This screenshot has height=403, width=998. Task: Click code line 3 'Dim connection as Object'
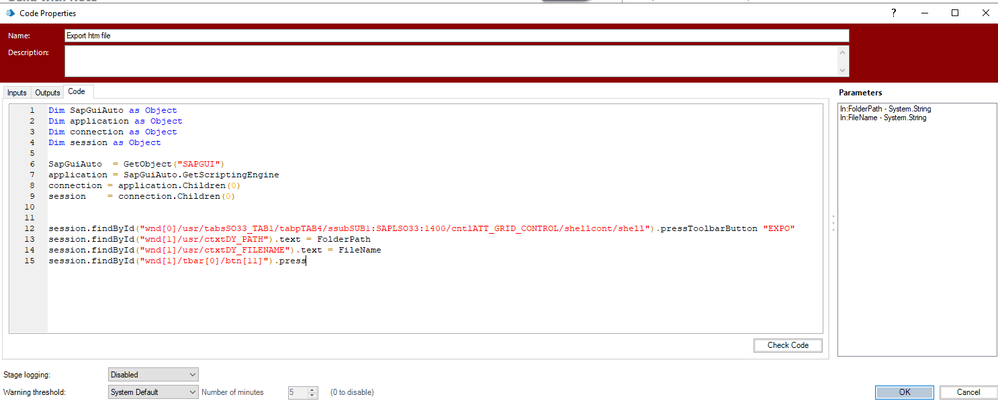pyautogui.click(x=112, y=132)
